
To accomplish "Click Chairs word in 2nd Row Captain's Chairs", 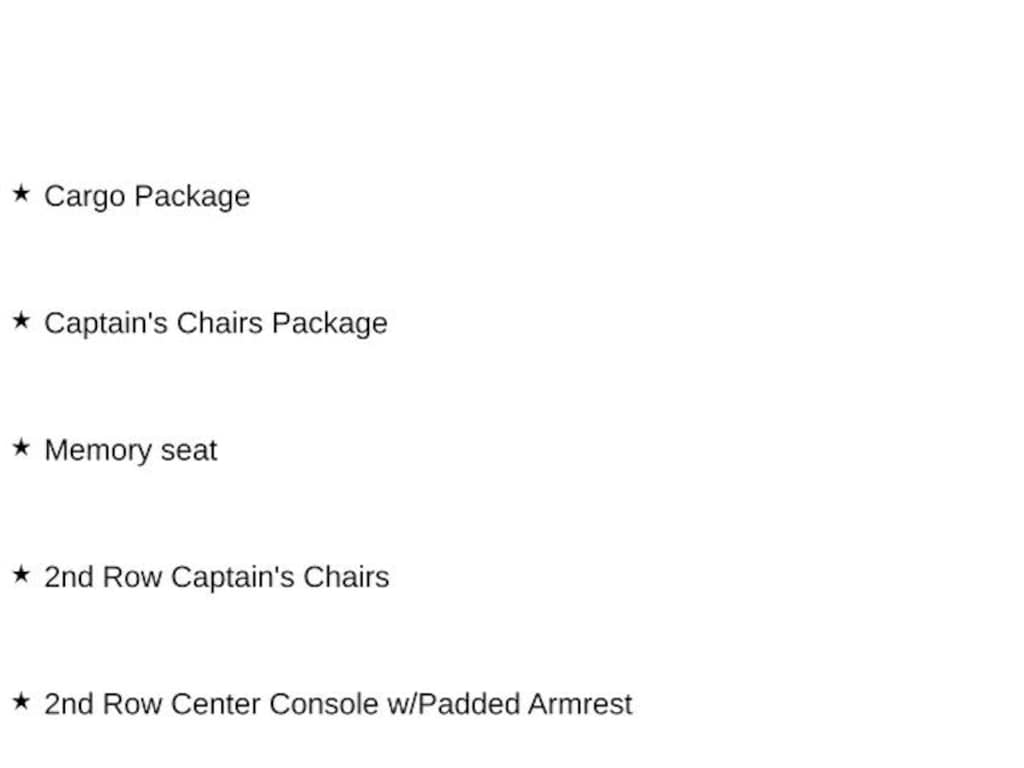I will (x=346, y=577).
